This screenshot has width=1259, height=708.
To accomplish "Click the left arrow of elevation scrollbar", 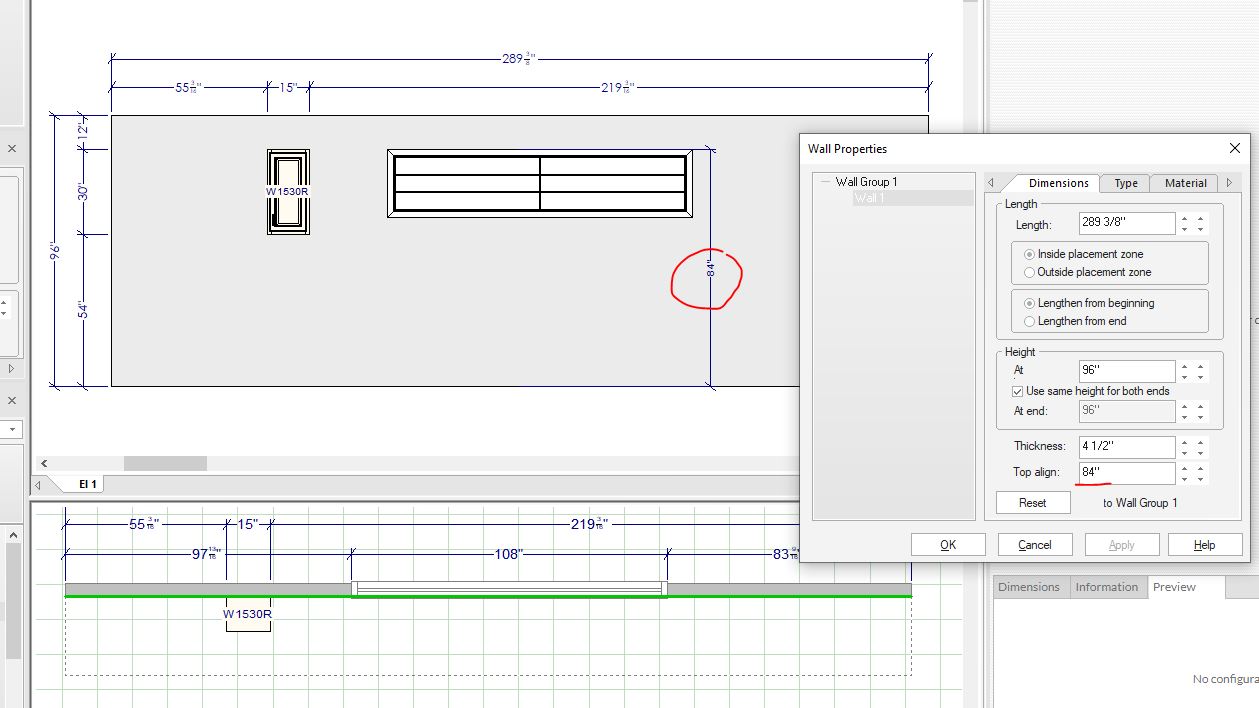I will coord(44,464).
